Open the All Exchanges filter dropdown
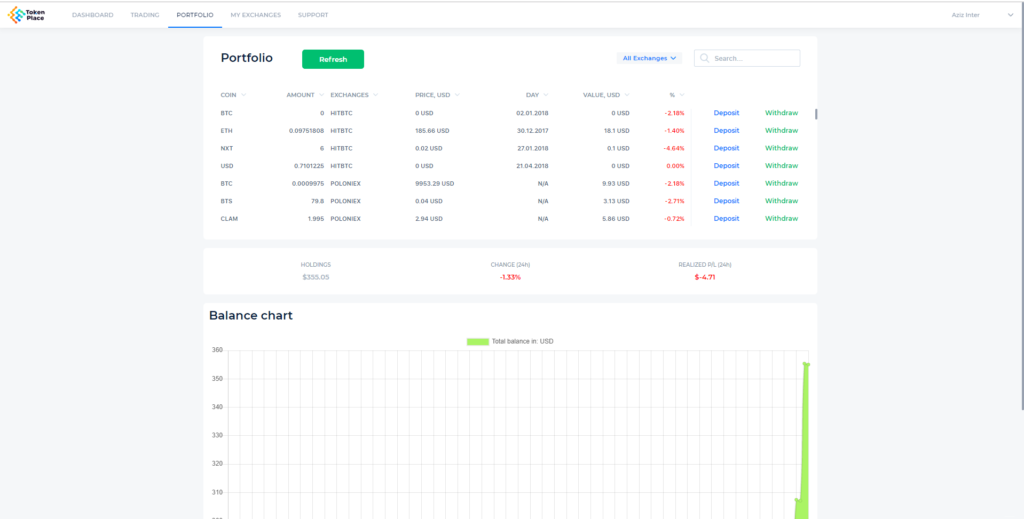 click(x=649, y=58)
